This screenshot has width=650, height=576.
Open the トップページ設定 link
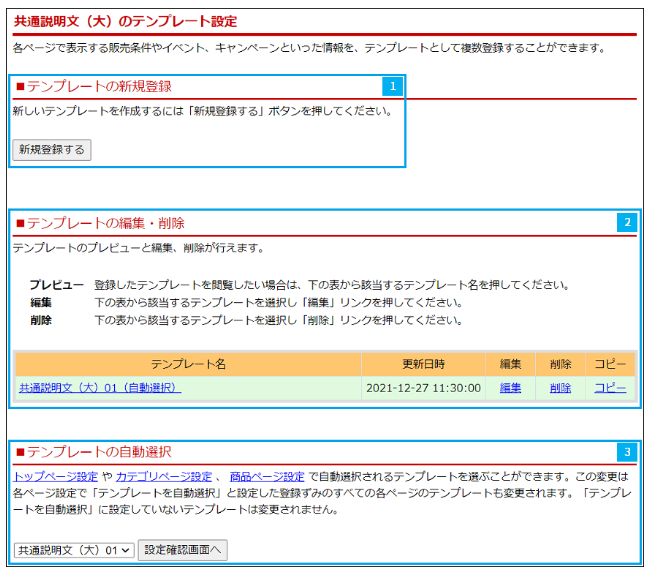pyautogui.click(x=55, y=477)
